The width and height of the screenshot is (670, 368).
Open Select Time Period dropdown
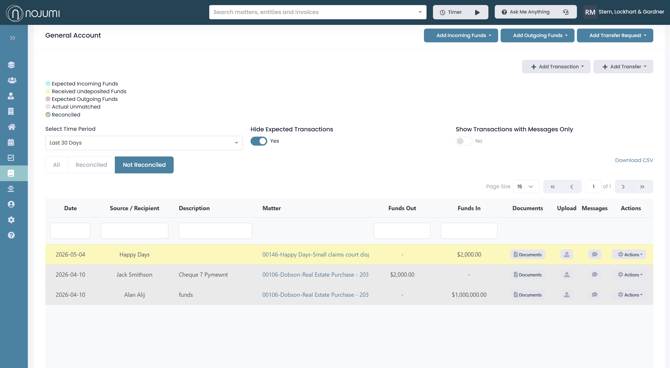point(144,143)
